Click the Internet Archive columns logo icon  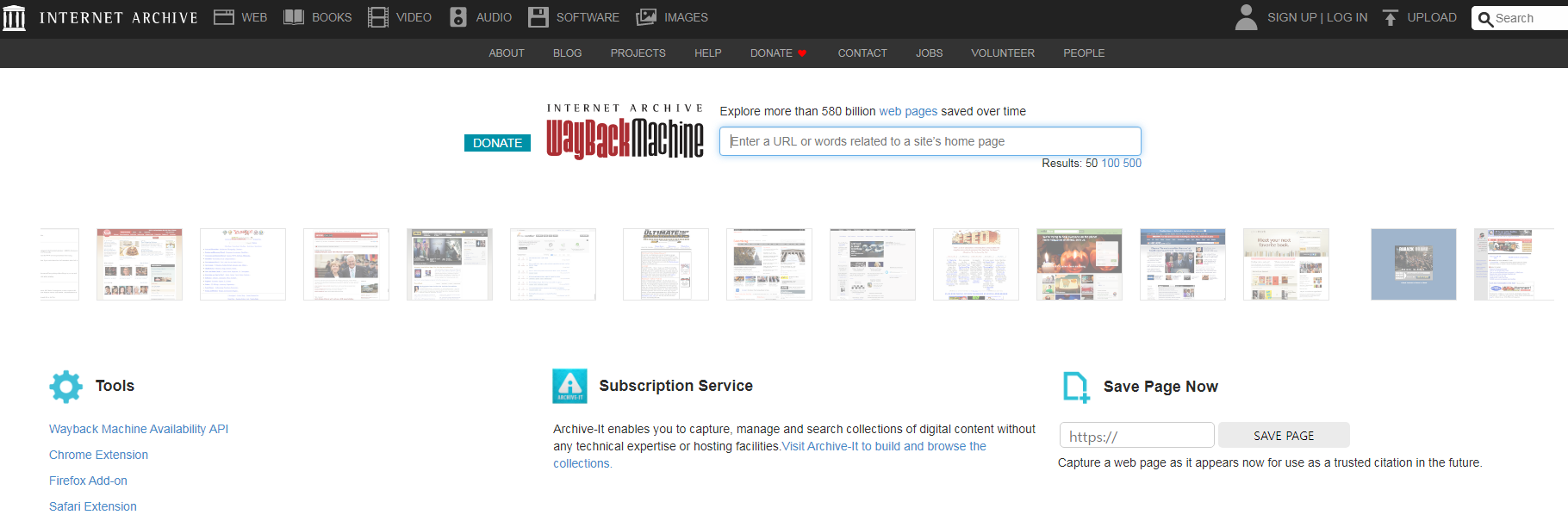tap(14, 18)
